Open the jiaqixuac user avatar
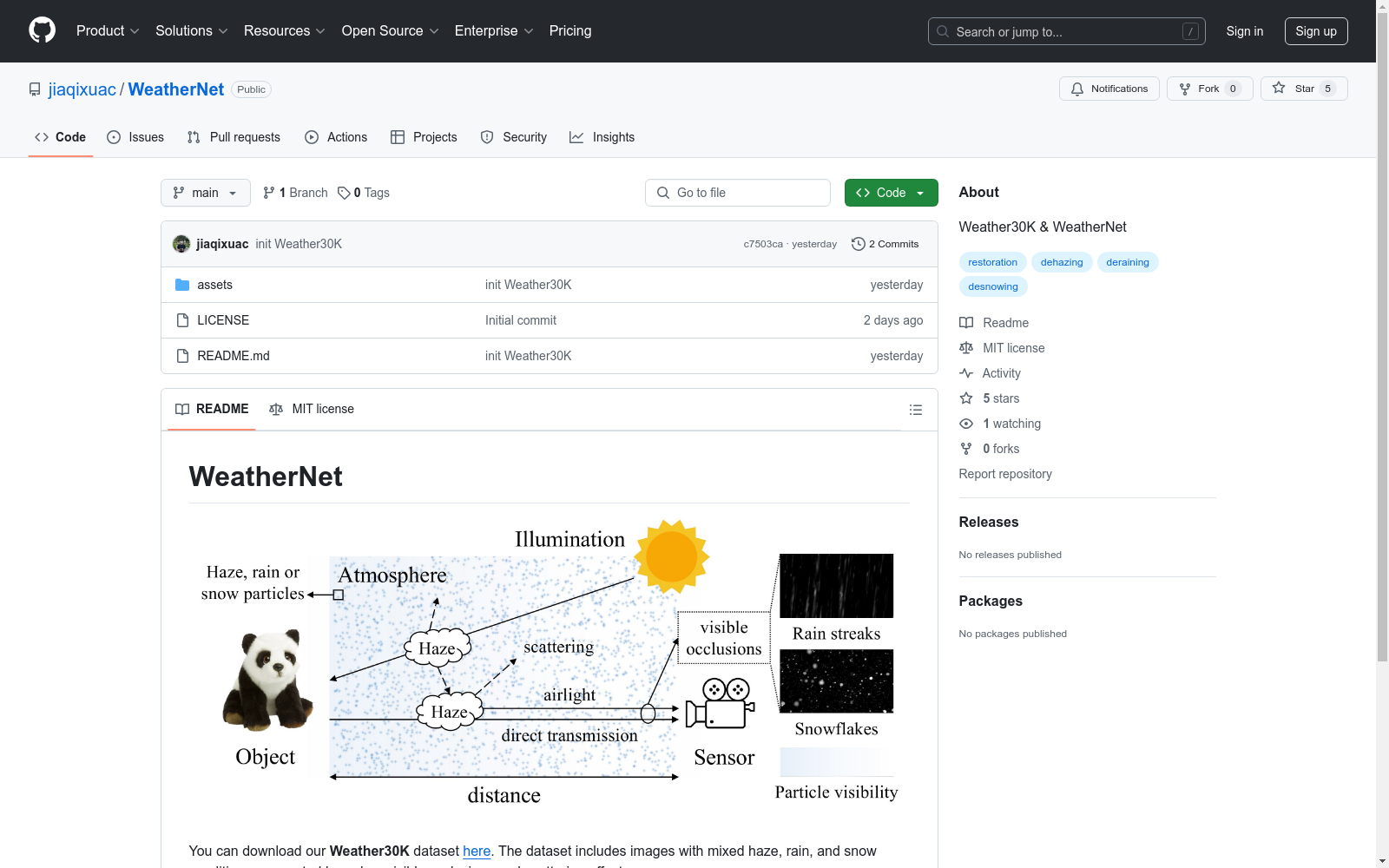 pos(181,244)
